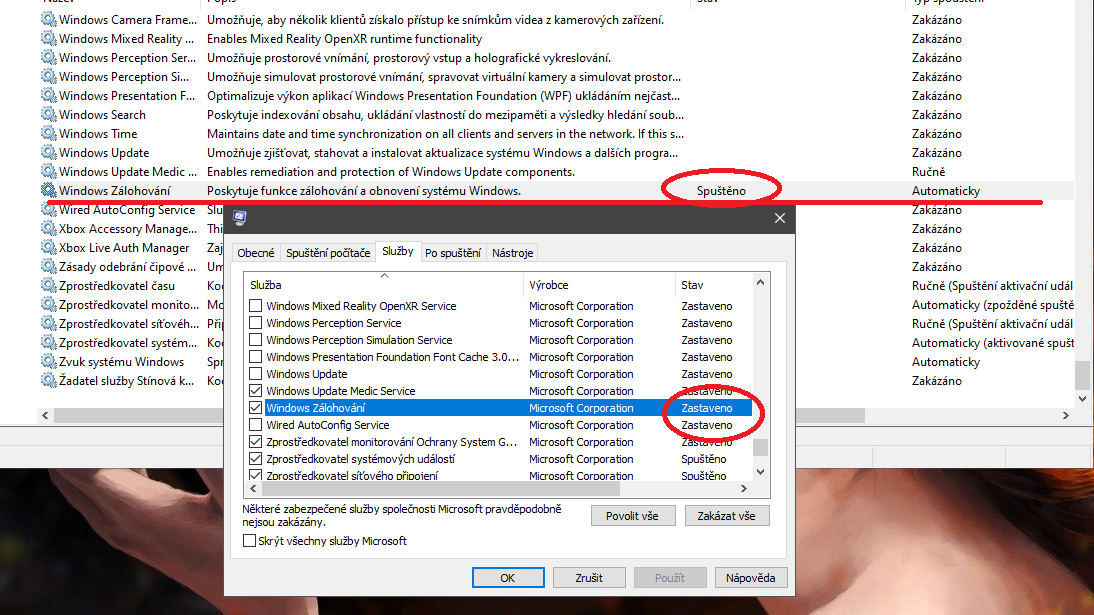Screen dimensions: 1094x615
Task: Sort dialog list by Výrobce column
Action: (599, 285)
